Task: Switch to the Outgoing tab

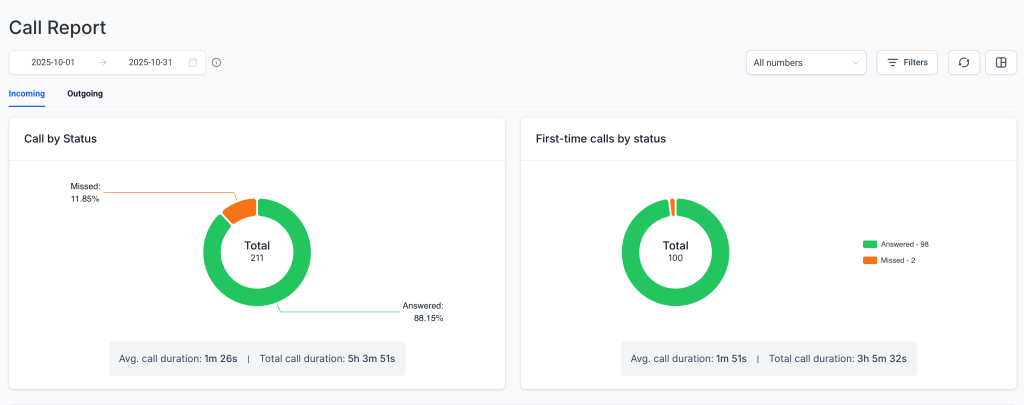Action: point(85,94)
